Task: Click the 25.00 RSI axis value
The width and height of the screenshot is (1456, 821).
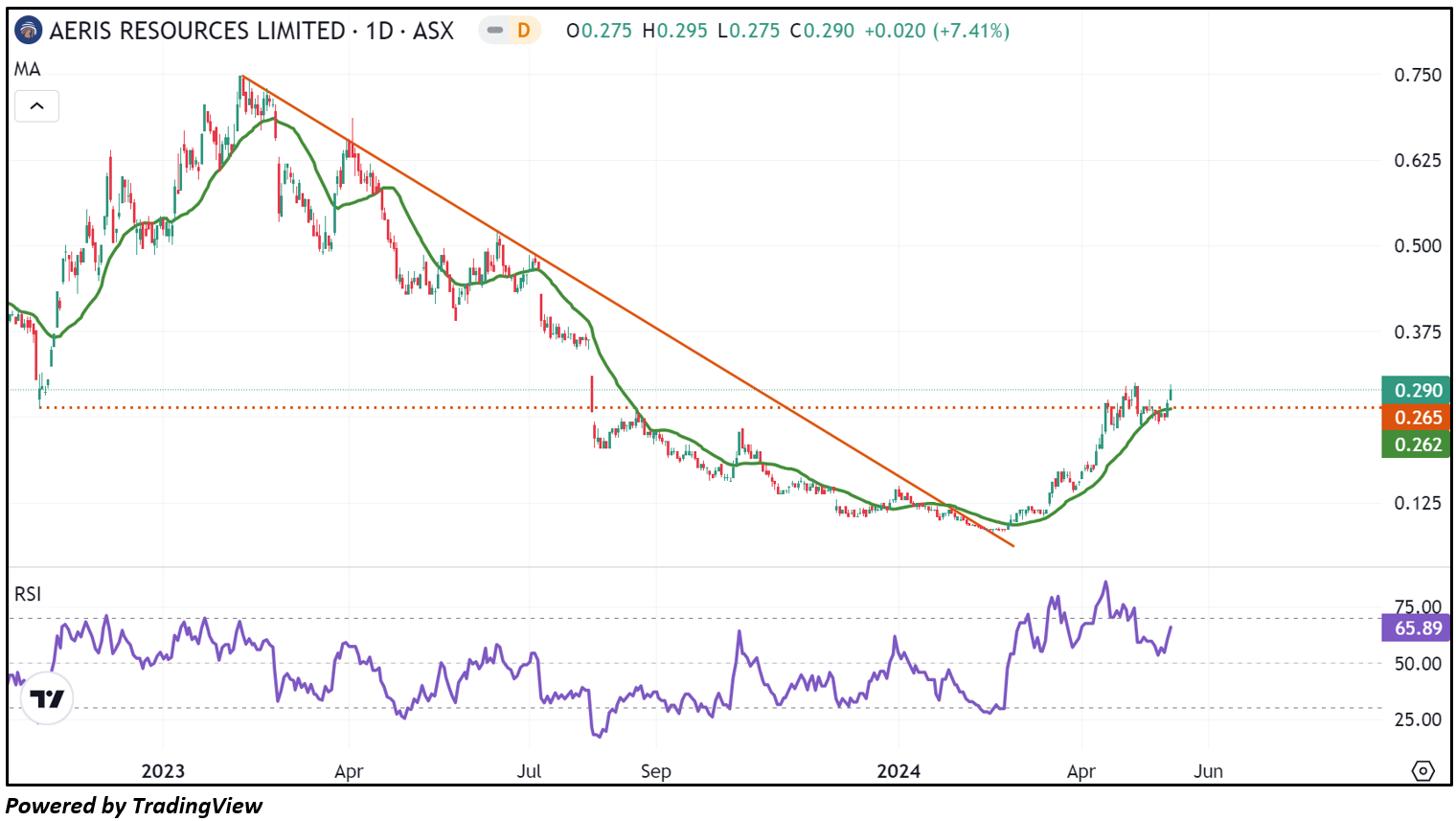Action: point(1418,718)
